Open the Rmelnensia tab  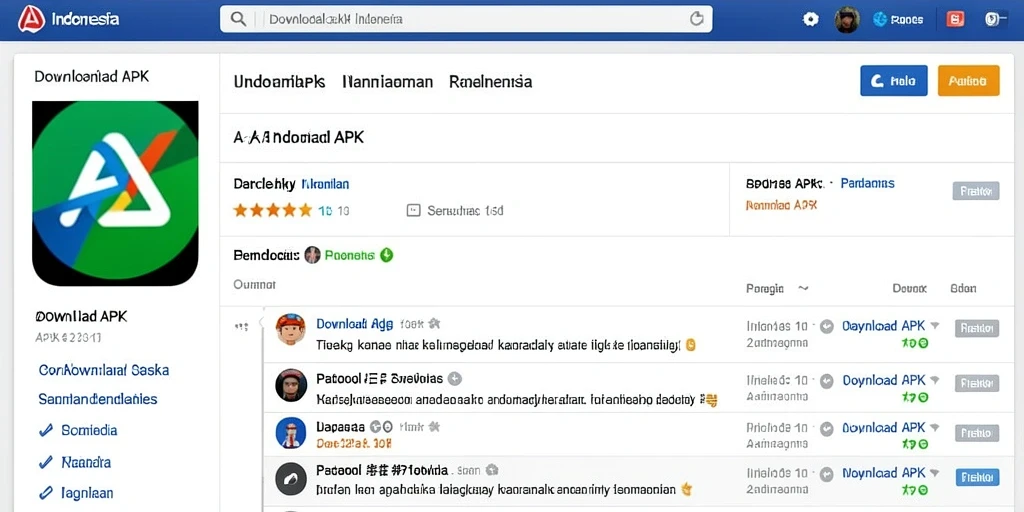pos(490,82)
